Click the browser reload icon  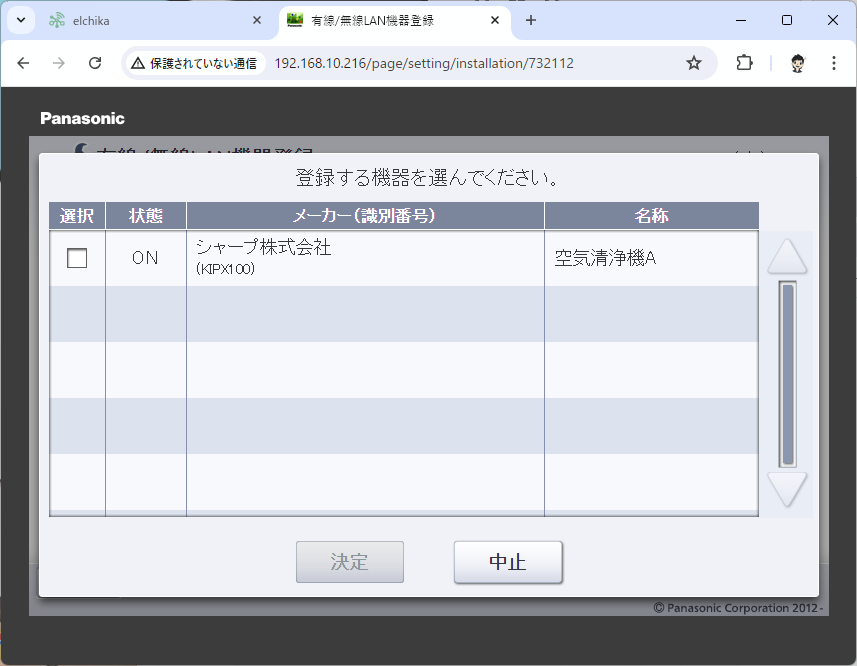tap(95, 63)
